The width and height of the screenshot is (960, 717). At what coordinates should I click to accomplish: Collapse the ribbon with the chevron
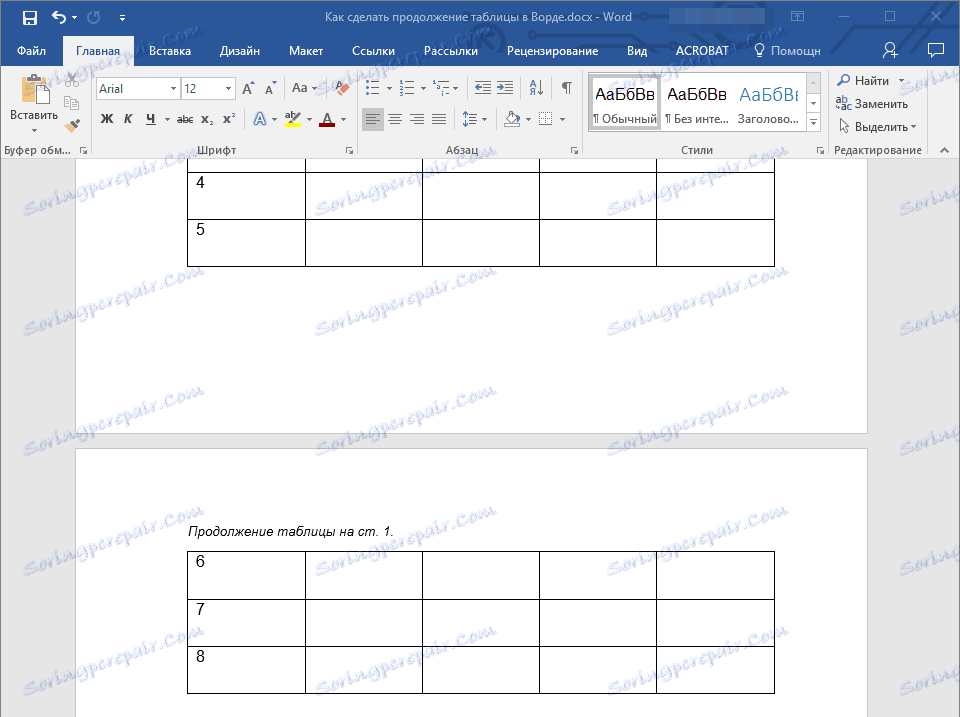[x=944, y=150]
